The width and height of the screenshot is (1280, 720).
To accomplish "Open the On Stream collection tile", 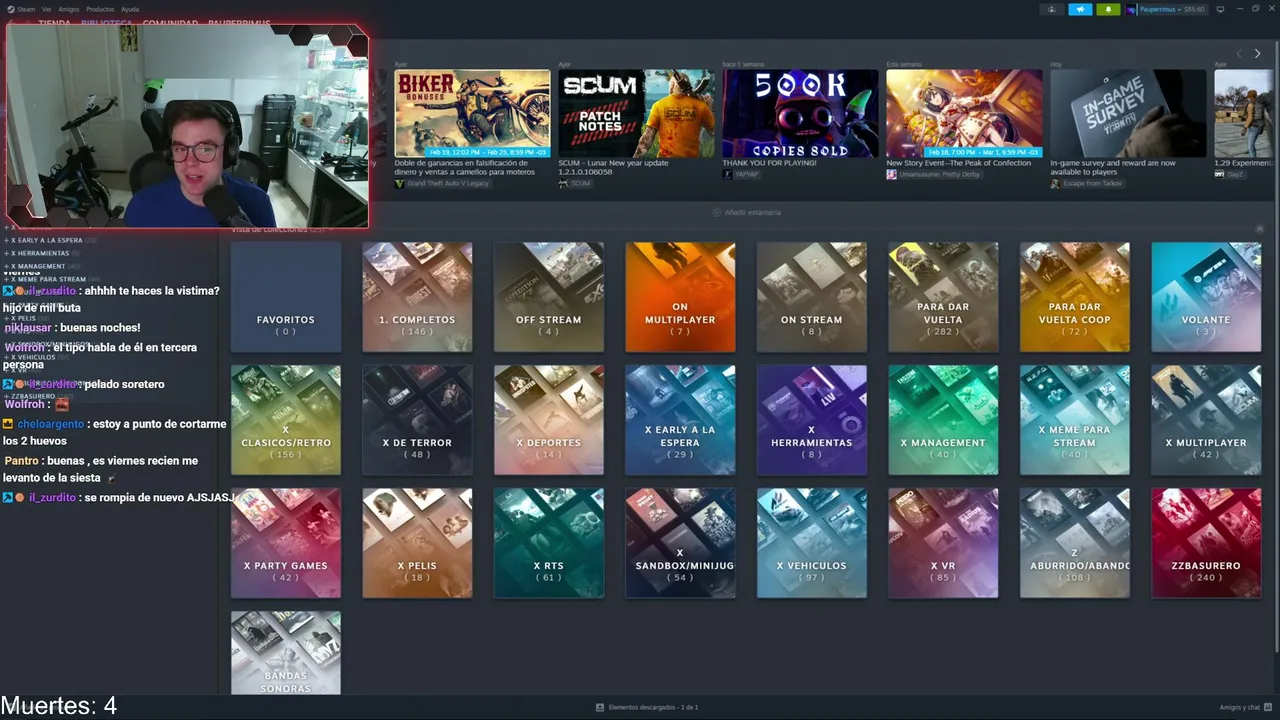I will point(812,297).
